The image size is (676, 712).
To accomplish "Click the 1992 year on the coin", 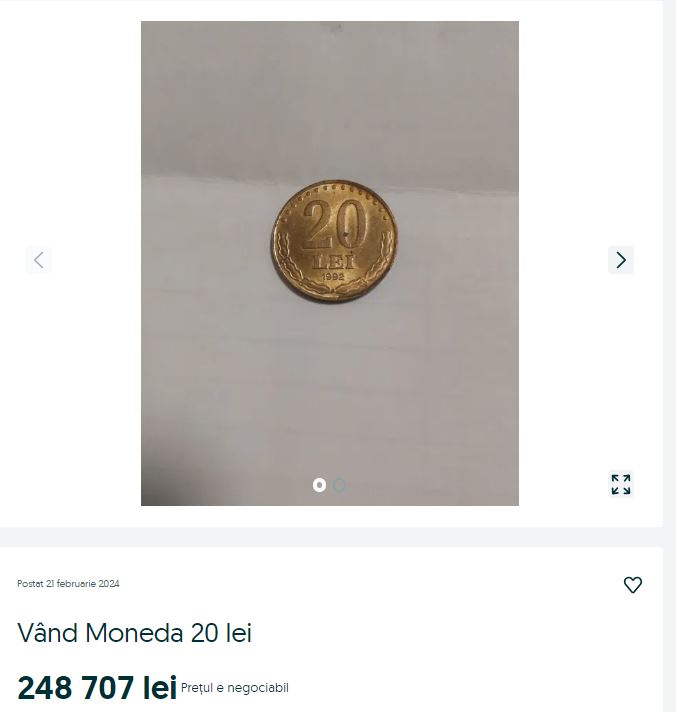I will pyautogui.click(x=333, y=276).
